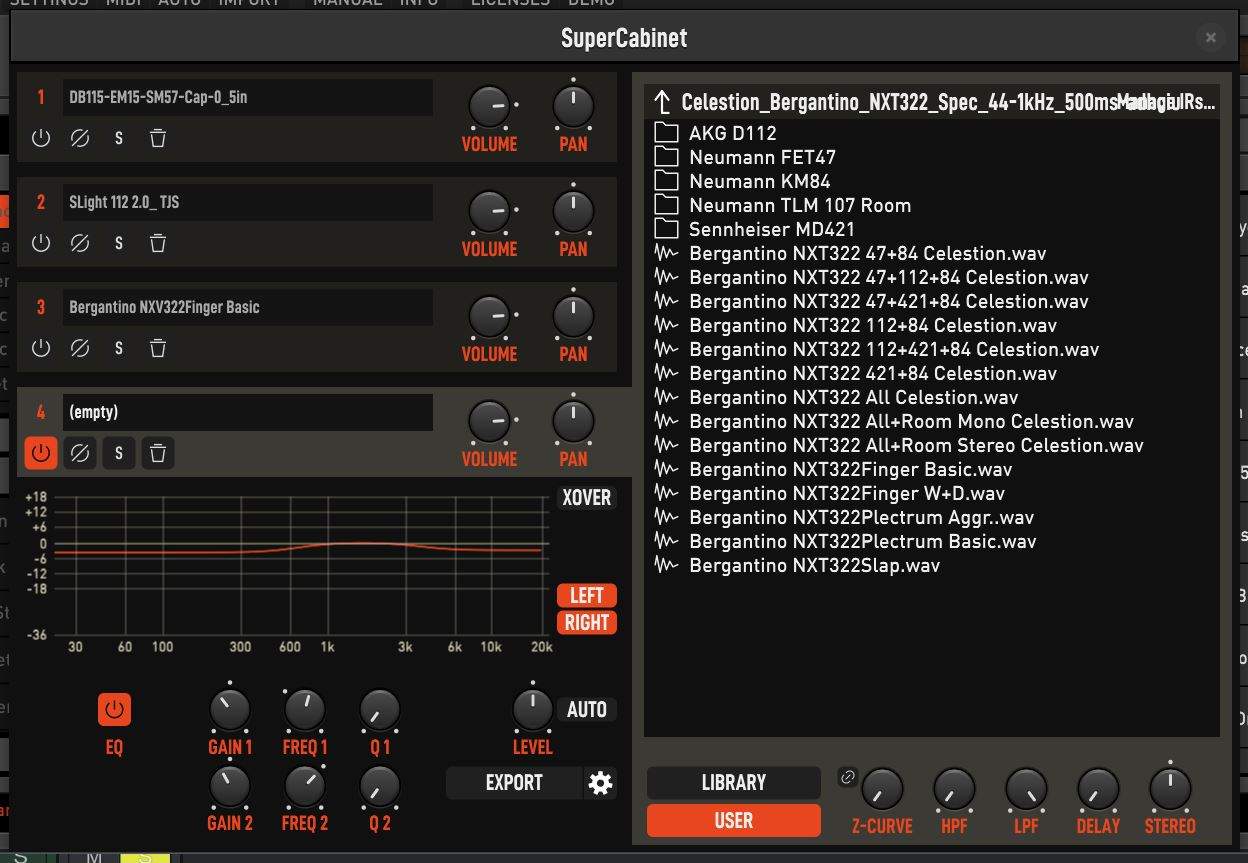This screenshot has width=1248, height=863.
Task: Click the LEVEL knob
Action: tap(533, 710)
